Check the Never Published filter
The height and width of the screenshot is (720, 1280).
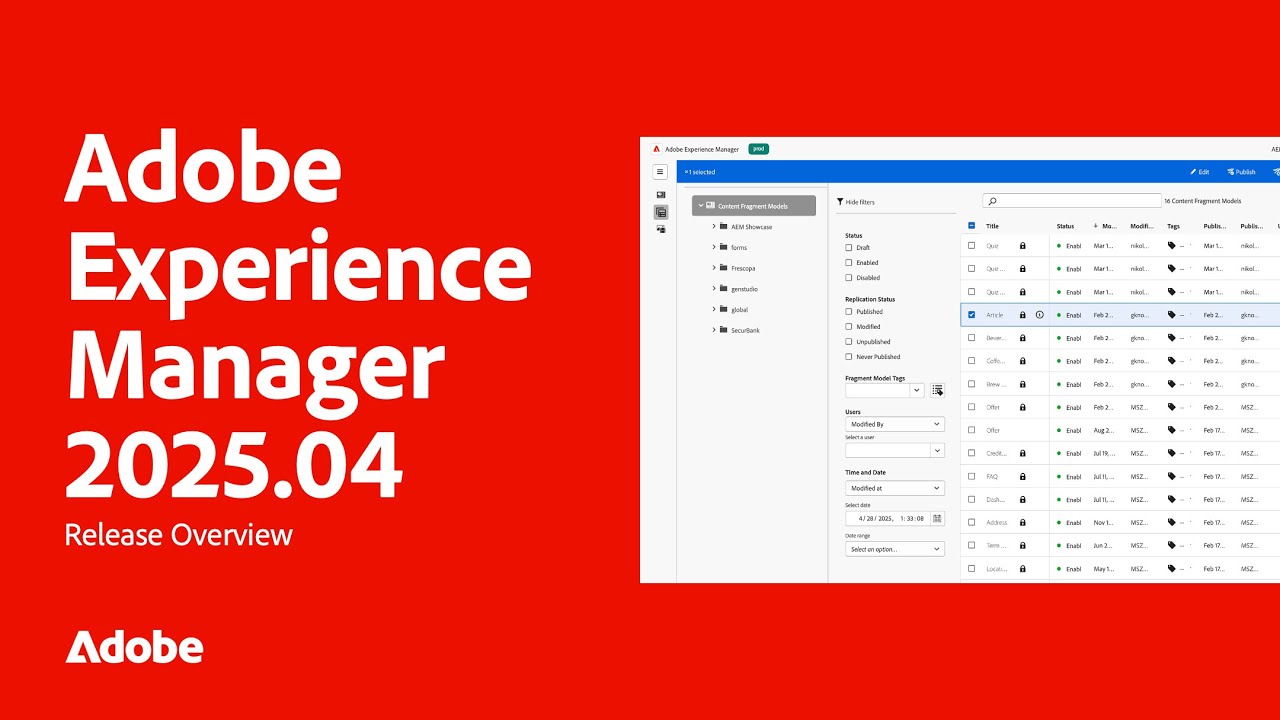click(x=849, y=357)
